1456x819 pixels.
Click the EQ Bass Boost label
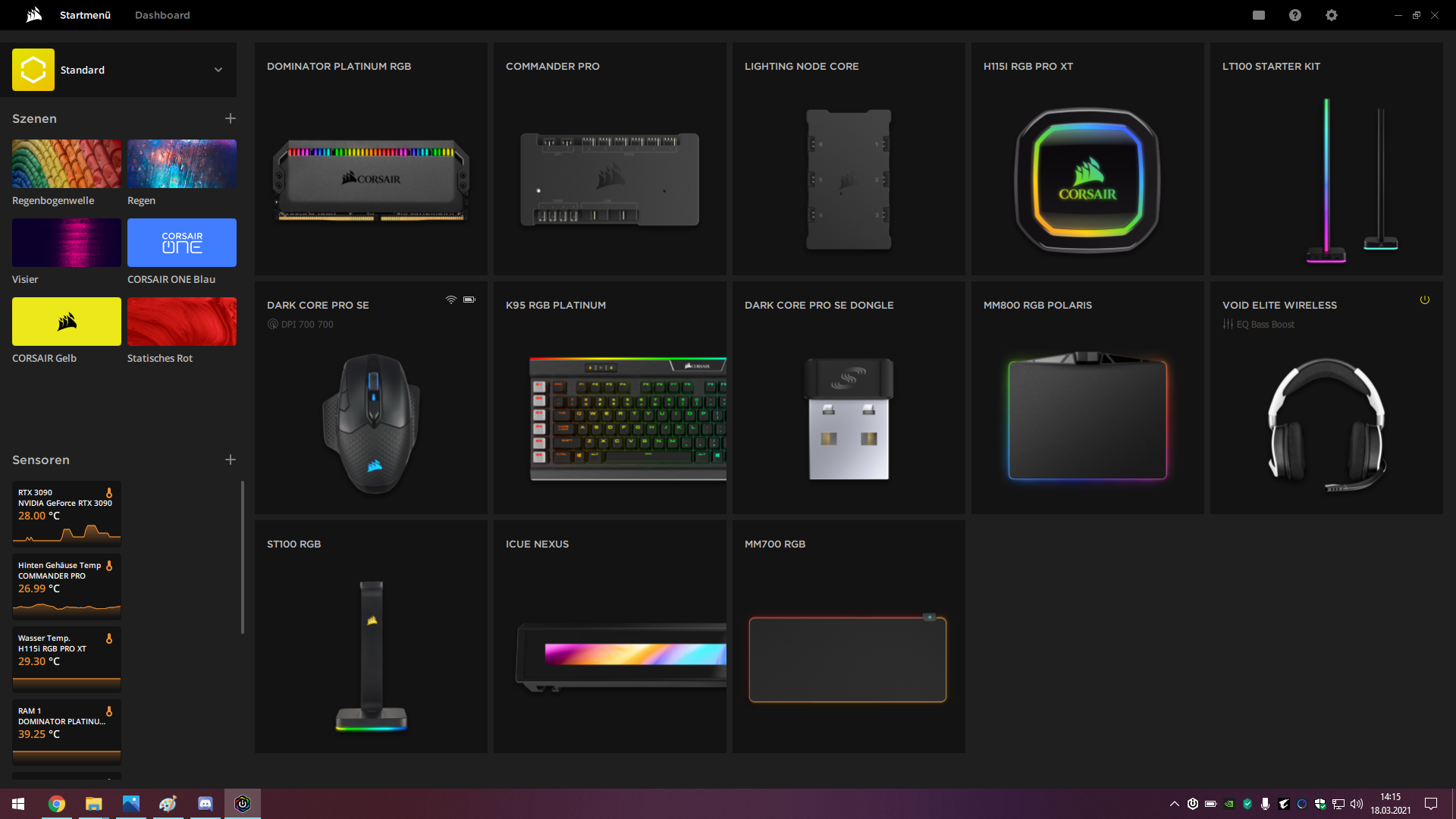[x=1259, y=325]
